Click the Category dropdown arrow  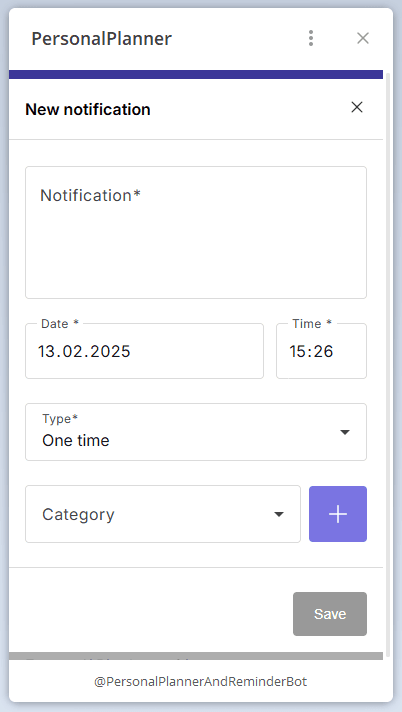point(279,514)
